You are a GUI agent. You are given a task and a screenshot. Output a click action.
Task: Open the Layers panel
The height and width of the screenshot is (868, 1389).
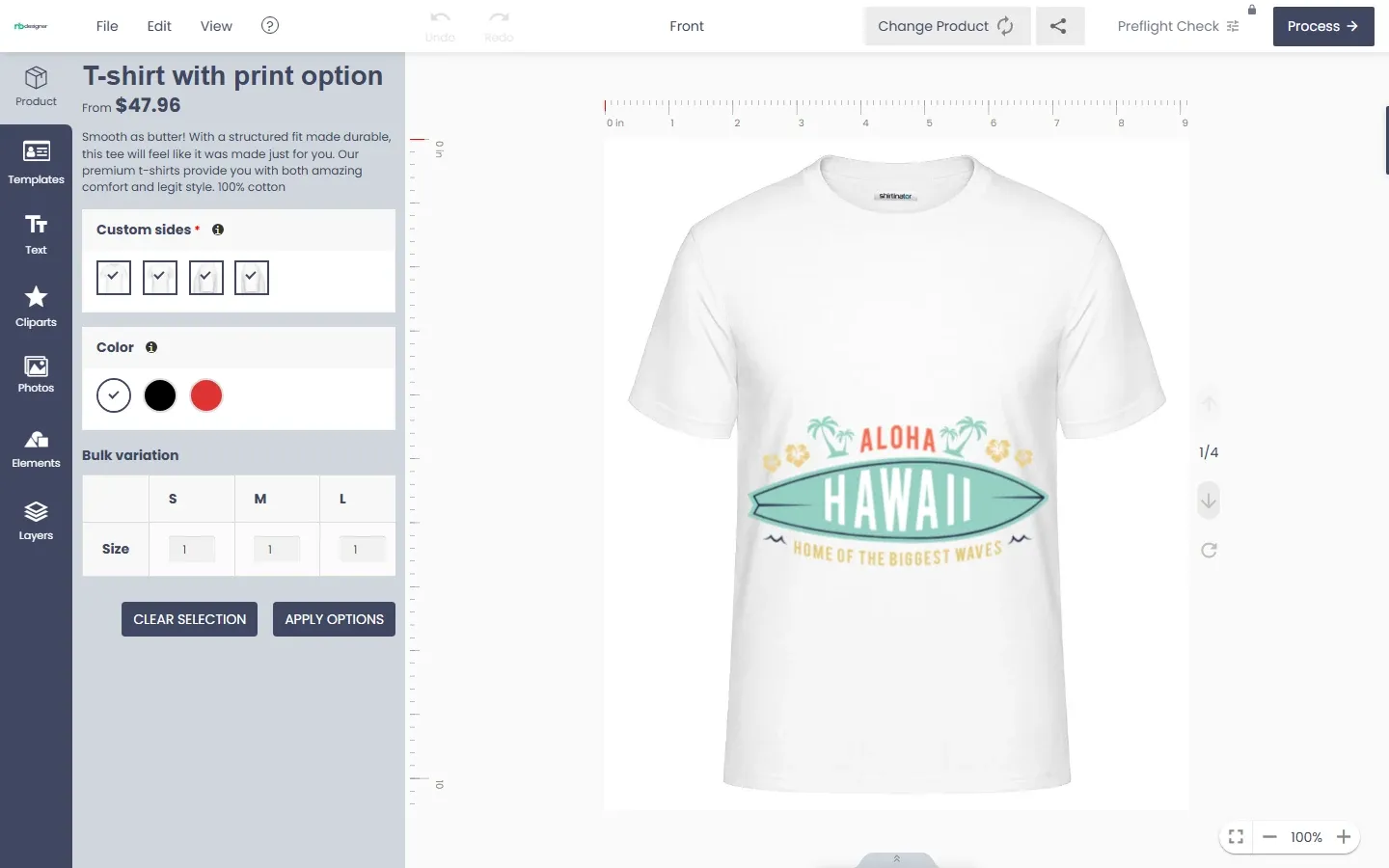pos(36,521)
